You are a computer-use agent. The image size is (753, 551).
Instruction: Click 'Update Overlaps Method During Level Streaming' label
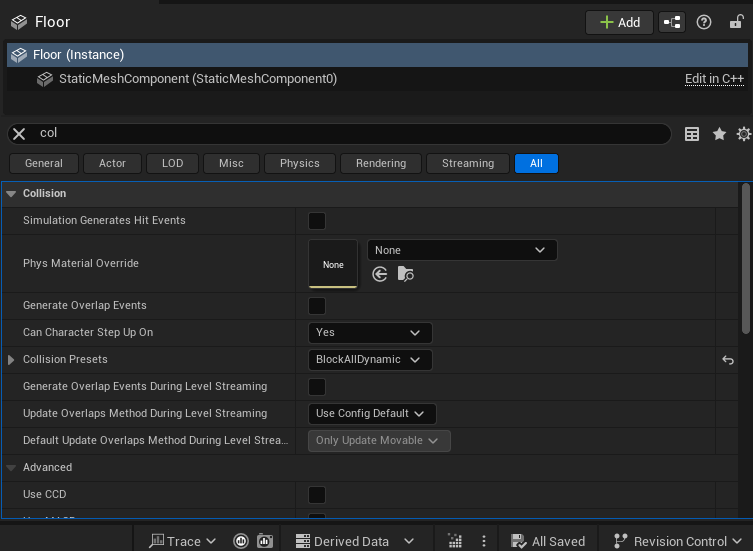tap(145, 413)
